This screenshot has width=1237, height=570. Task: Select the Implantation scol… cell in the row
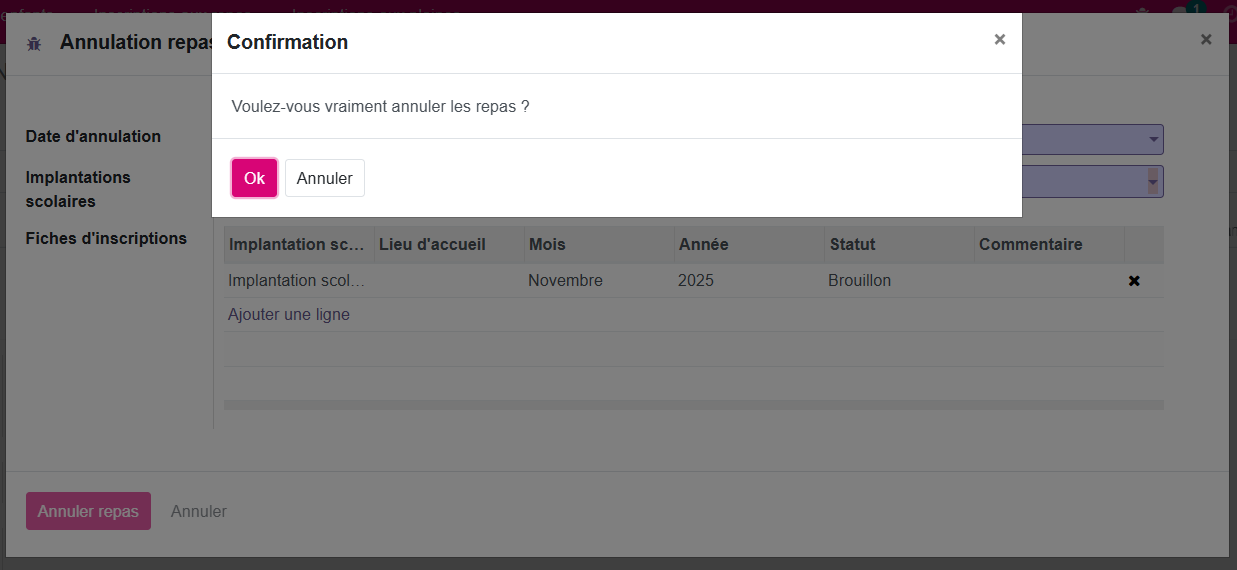tap(297, 281)
